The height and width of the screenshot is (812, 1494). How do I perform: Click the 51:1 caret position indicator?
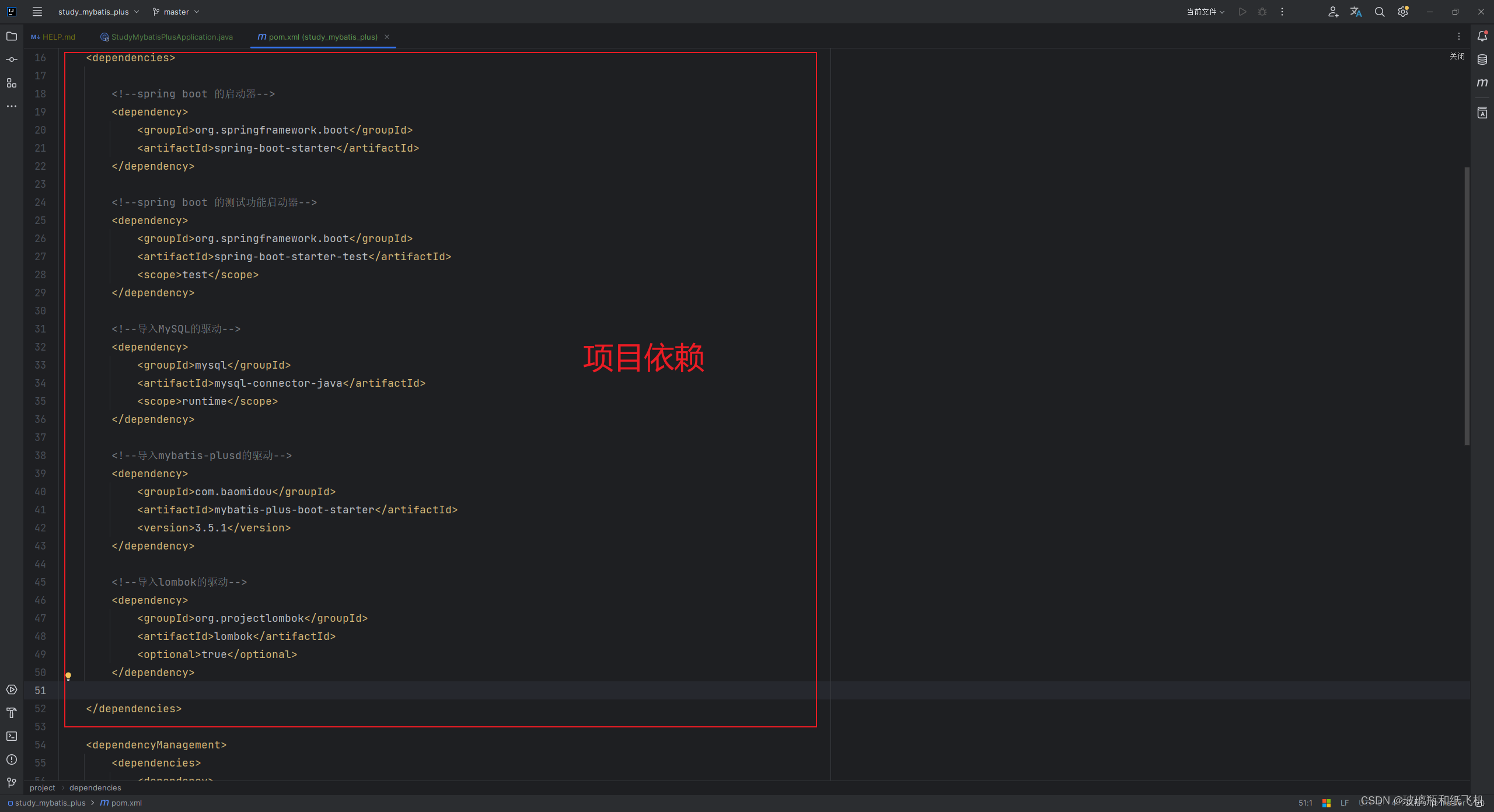point(1305,803)
